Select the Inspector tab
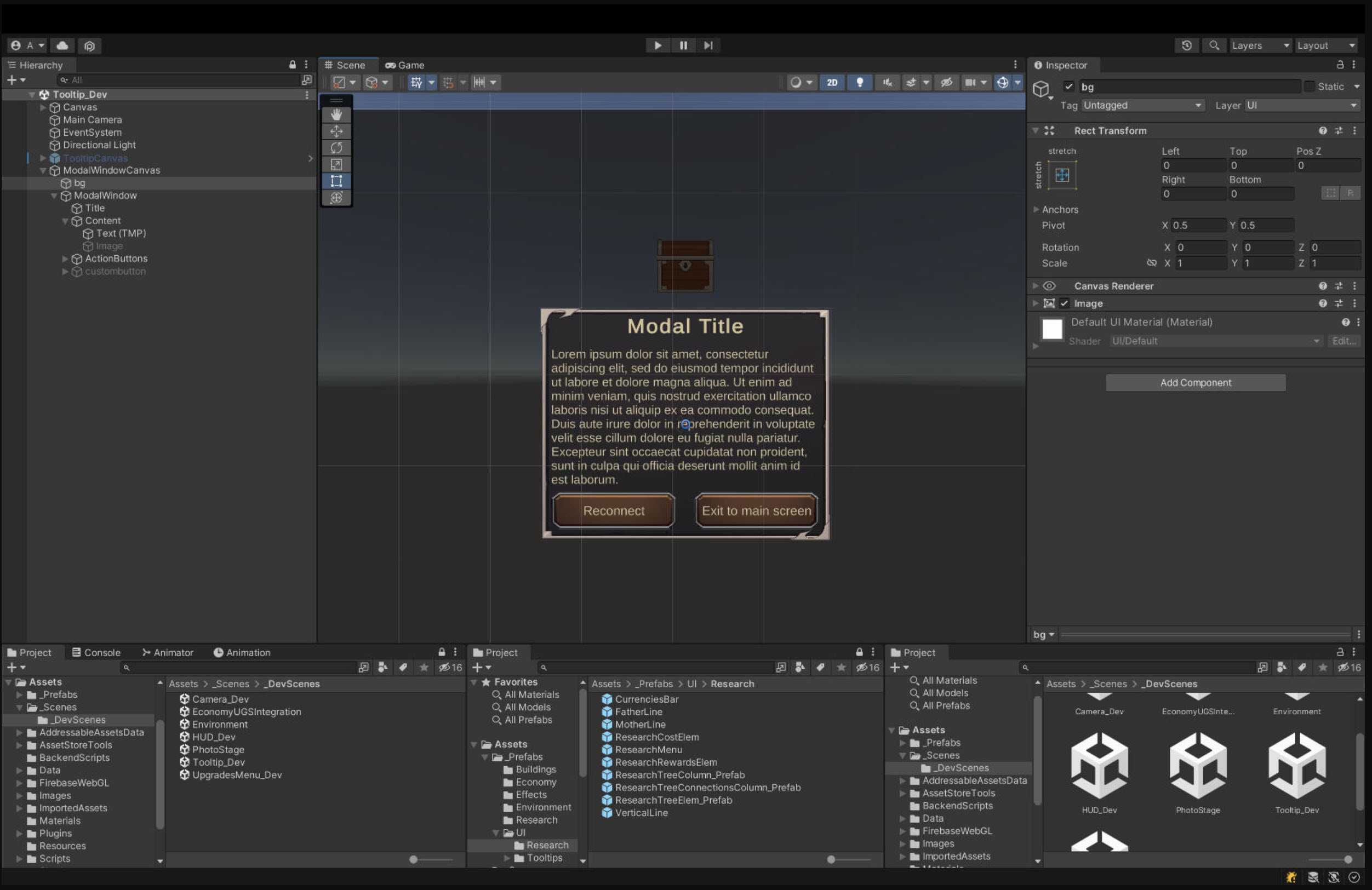The height and width of the screenshot is (890, 1372). [1061, 65]
